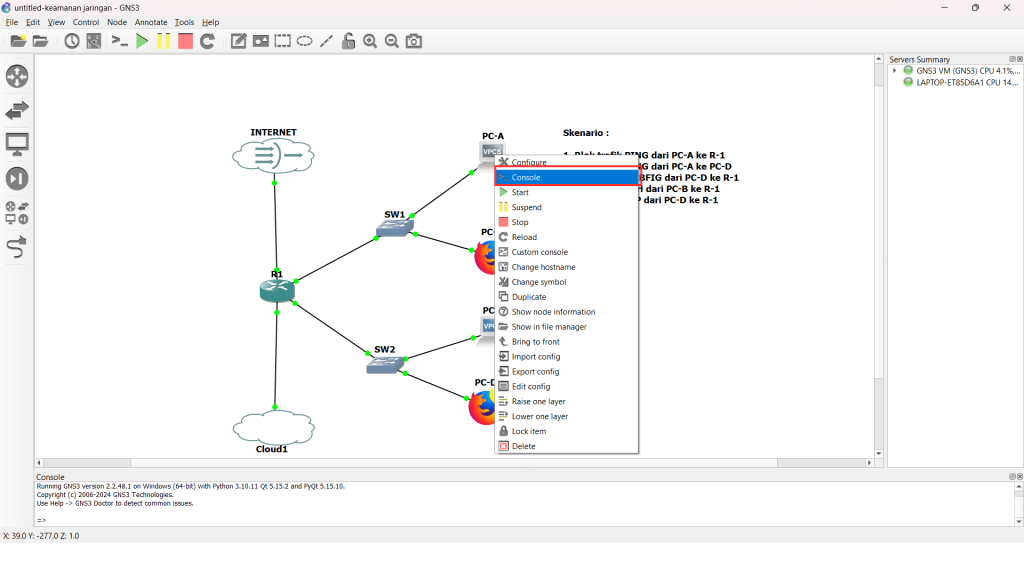
Task: Click the green Start all nodes button
Action: [x=142, y=41]
